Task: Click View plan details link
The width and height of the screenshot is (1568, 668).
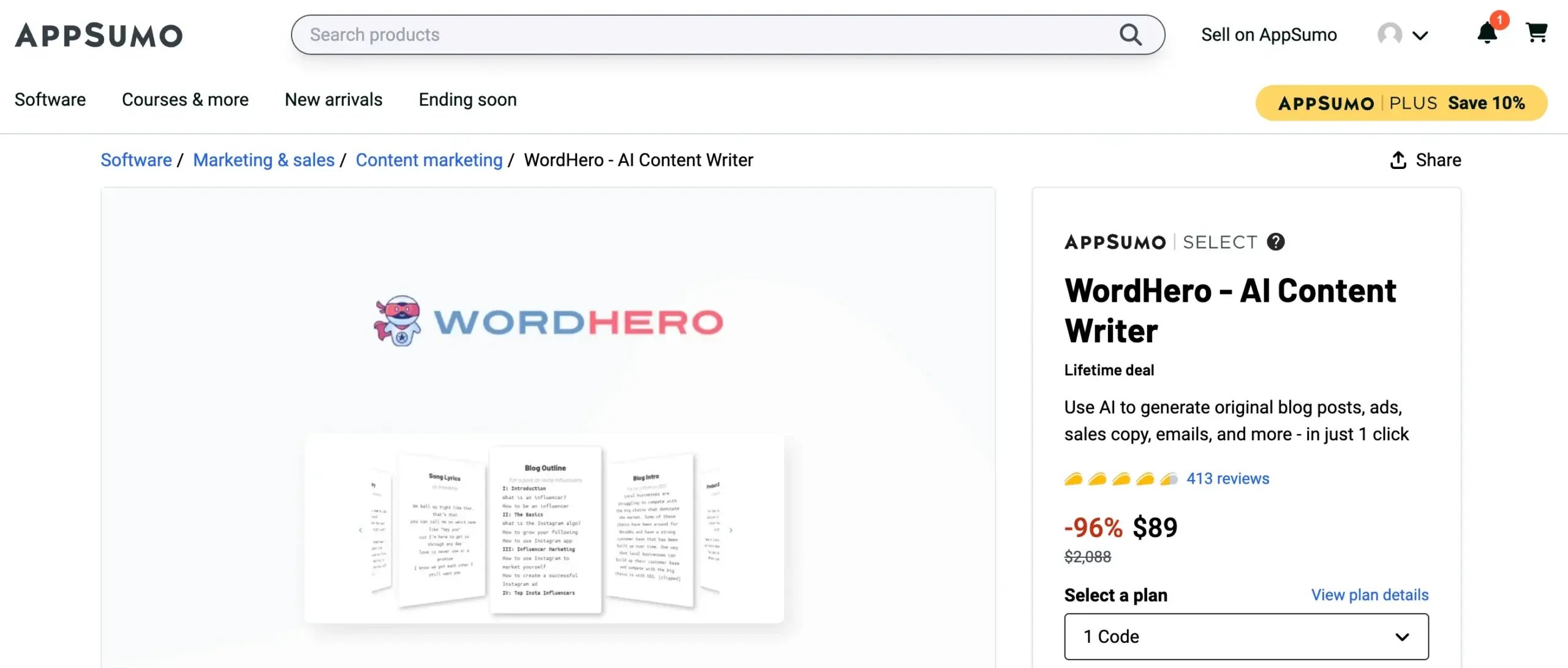Action: 1370,595
